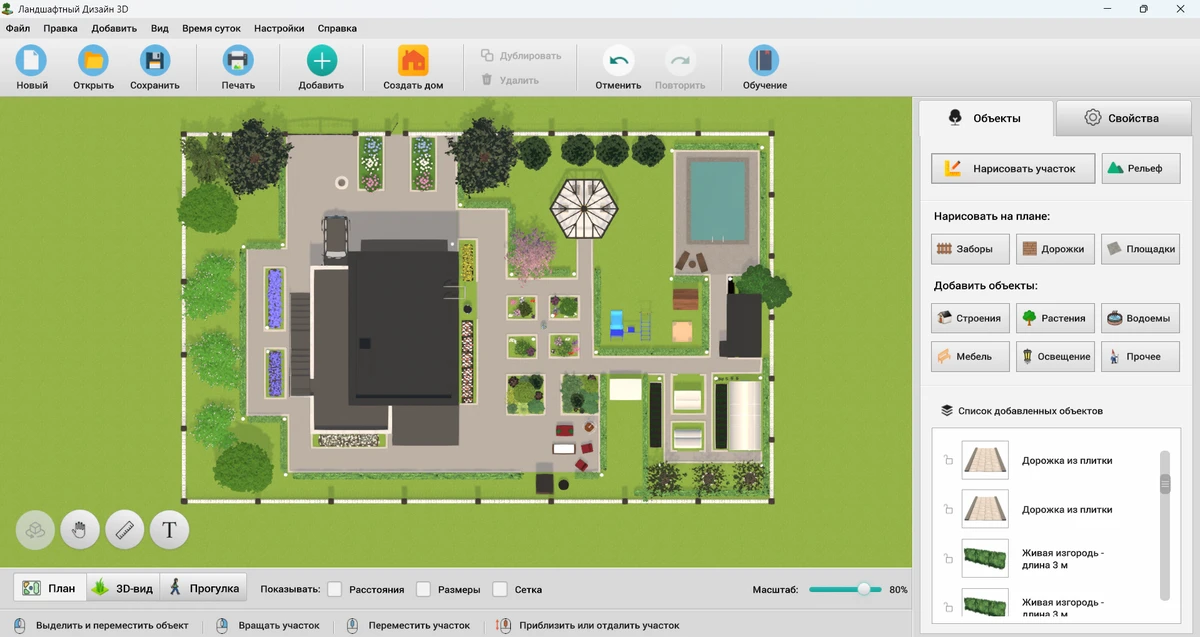
Task: Open a project with the Открыть icon
Action: pos(93,62)
